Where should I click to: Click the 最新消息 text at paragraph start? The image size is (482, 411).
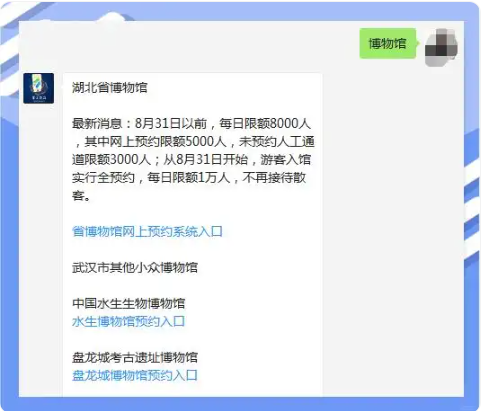[97, 124]
